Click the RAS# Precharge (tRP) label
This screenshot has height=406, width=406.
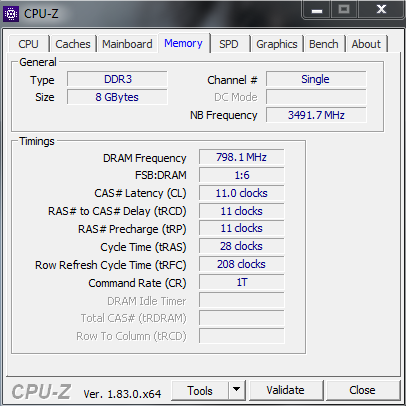[x=132, y=229]
